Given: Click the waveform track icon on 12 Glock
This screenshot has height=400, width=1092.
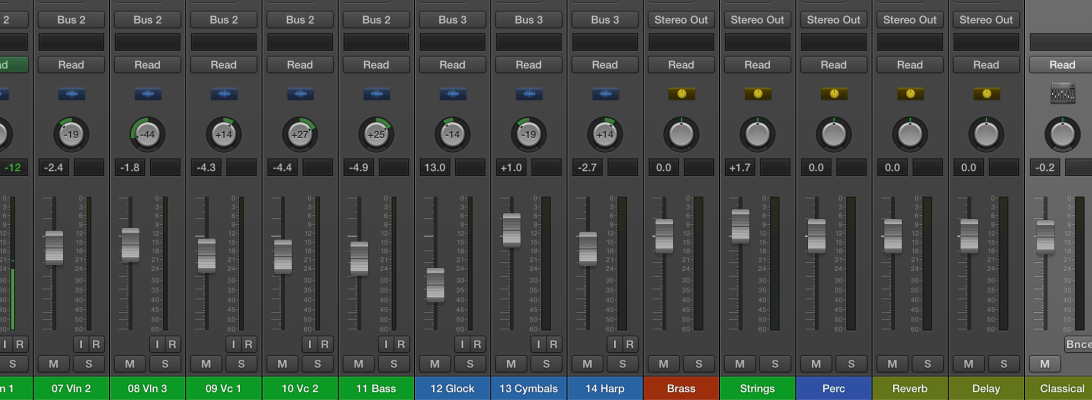Looking at the screenshot, I should pyautogui.click(x=452, y=94).
